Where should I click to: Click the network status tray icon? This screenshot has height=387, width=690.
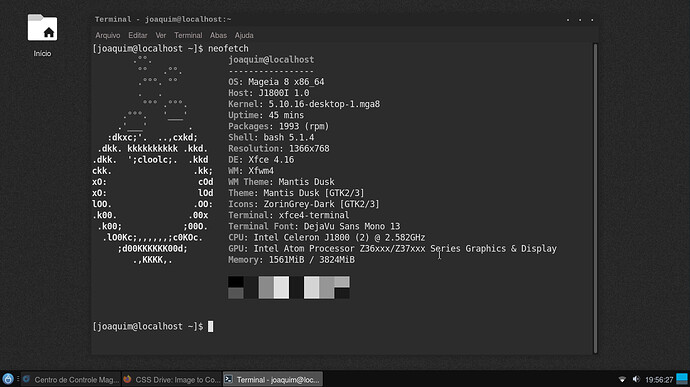[x=622, y=379]
